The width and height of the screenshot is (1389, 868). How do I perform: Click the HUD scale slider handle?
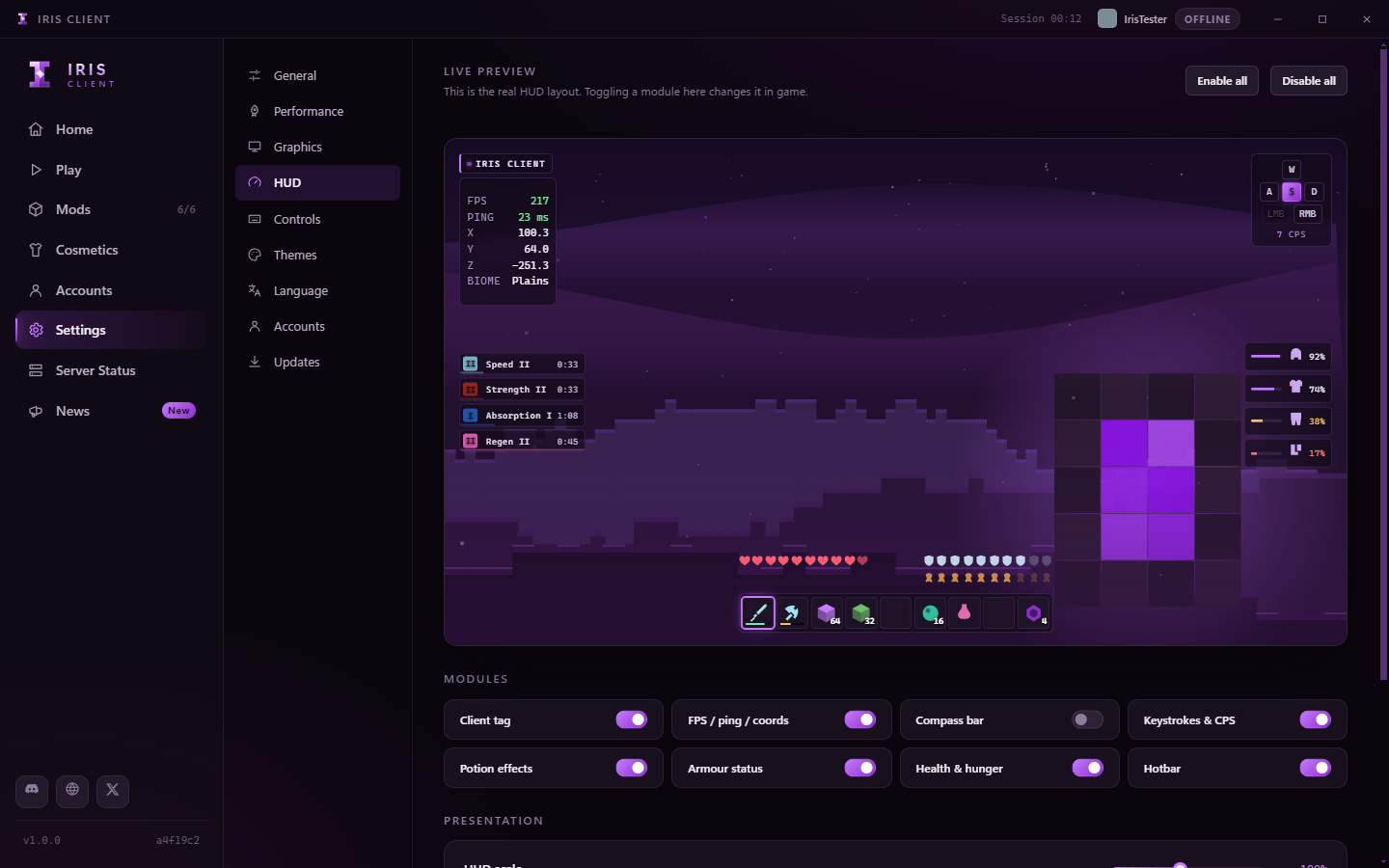[1180, 865]
